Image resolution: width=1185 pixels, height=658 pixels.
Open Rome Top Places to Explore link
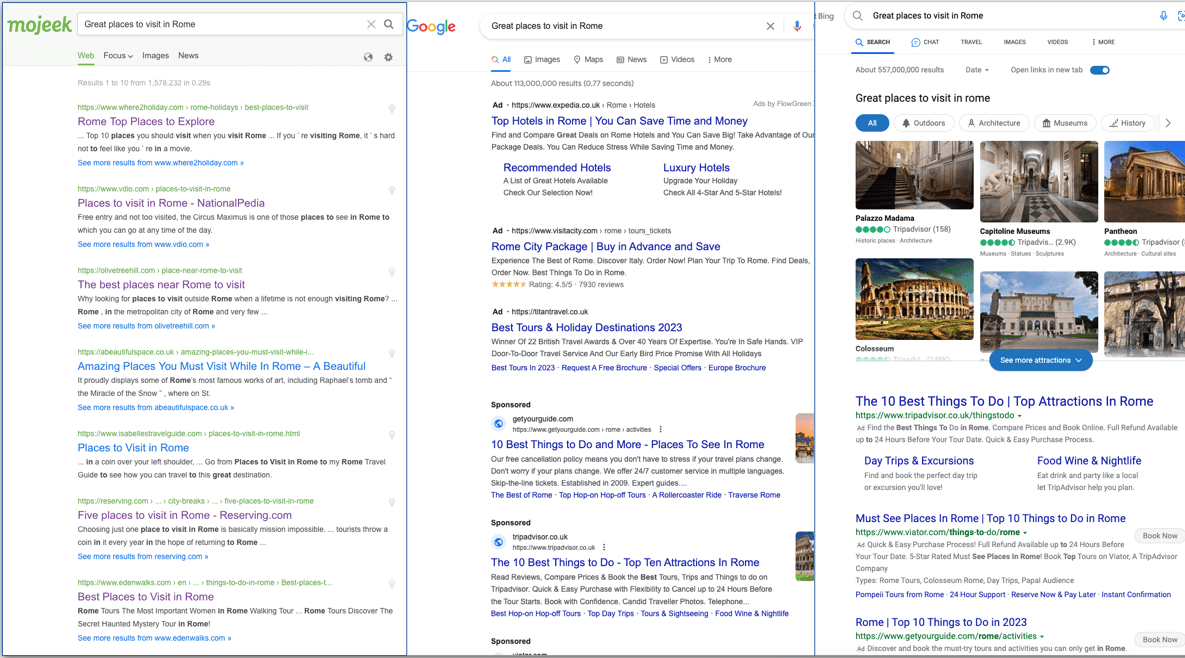[x=146, y=122]
